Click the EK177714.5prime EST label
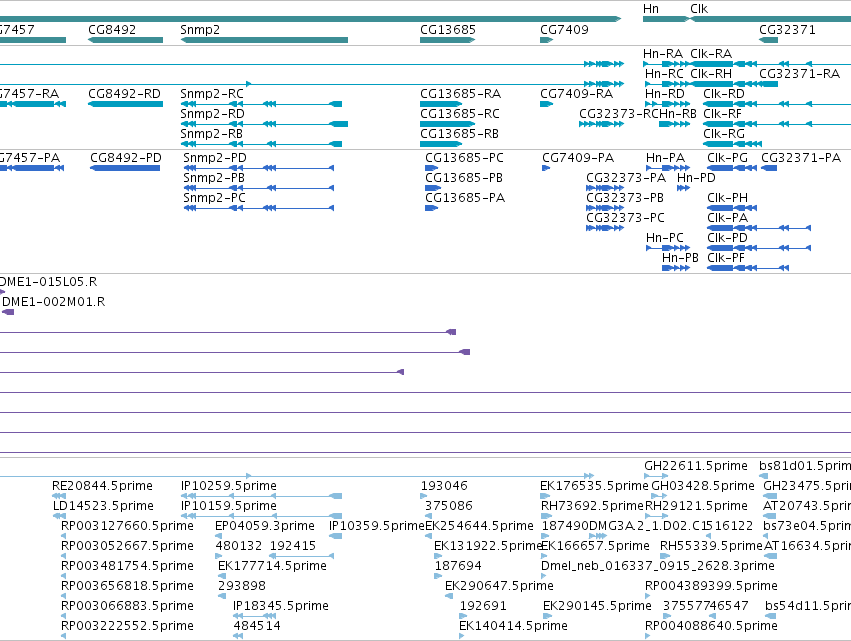The width and height of the screenshot is (851, 641). point(272,566)
